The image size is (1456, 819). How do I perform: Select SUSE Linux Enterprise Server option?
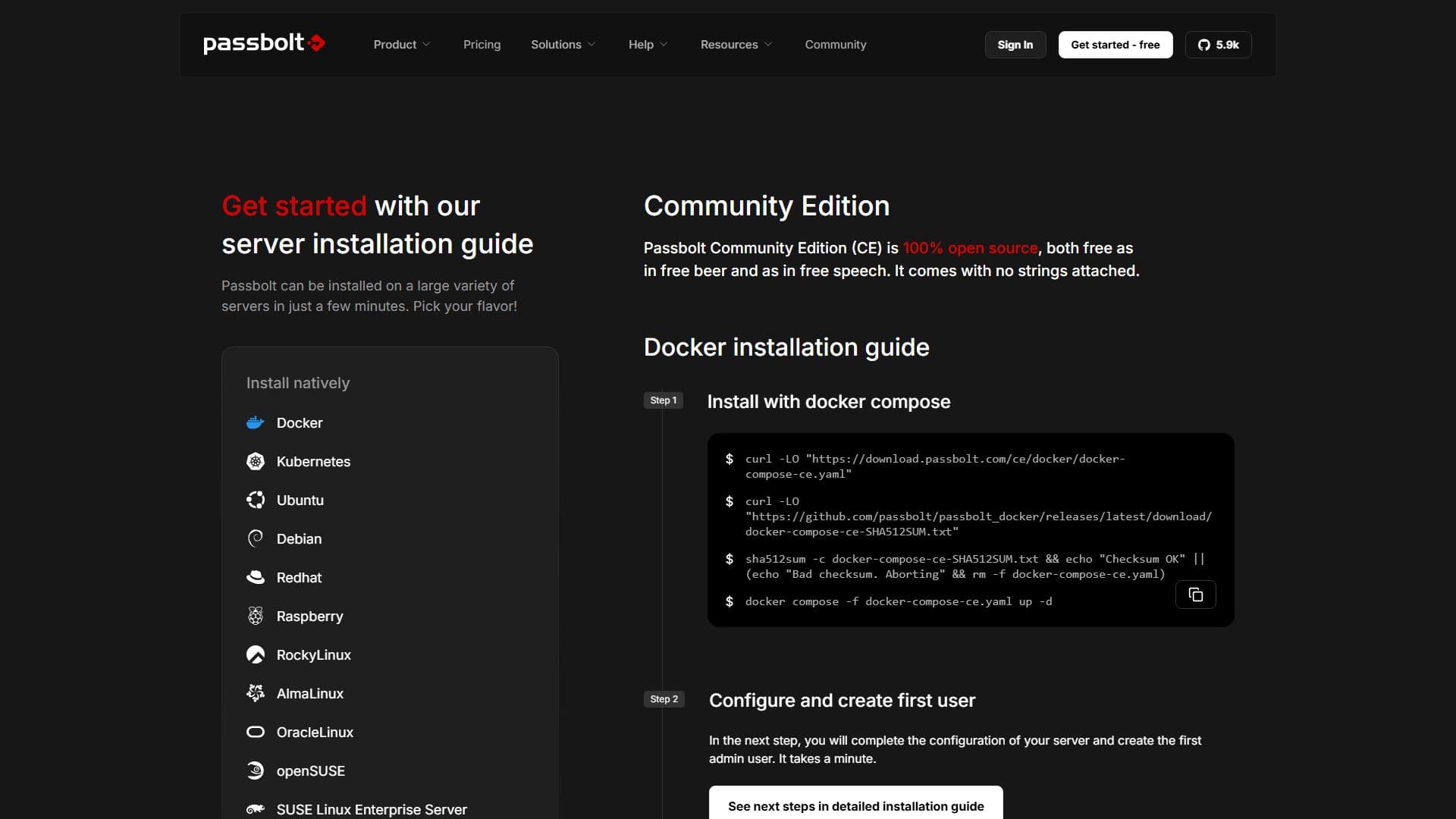pos(372,810)
